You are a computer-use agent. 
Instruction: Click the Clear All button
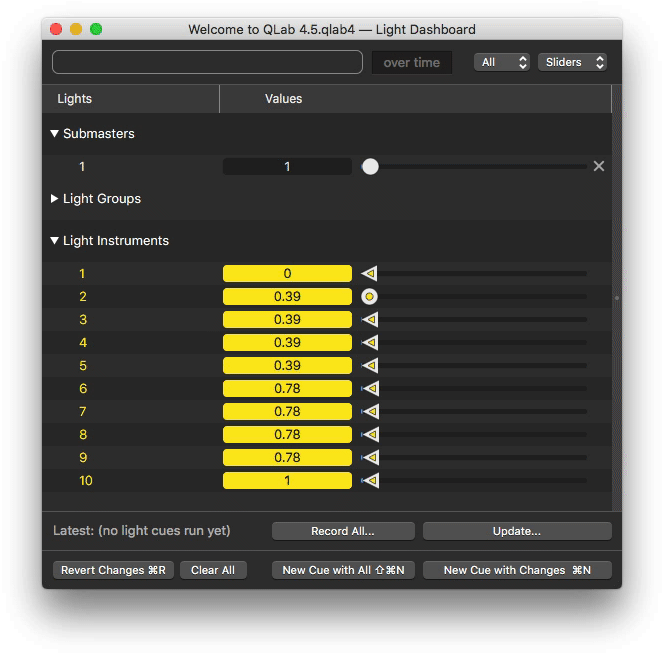pos(213,570)
